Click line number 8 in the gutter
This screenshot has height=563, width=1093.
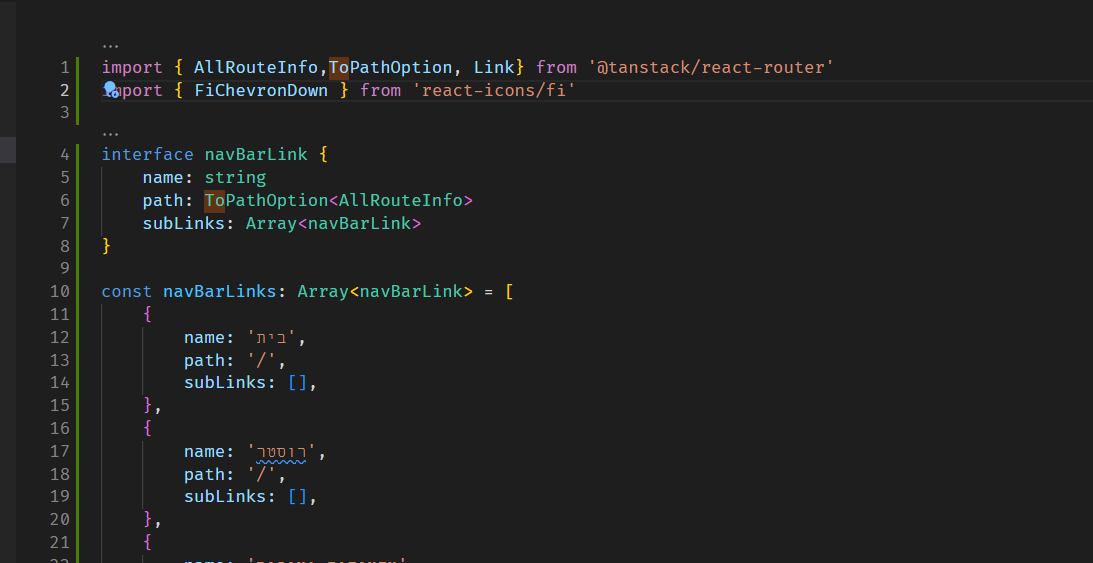pos(65,246)
